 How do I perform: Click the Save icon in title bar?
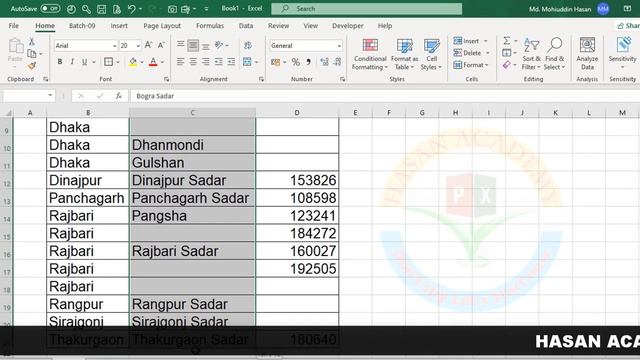(101, 9)
